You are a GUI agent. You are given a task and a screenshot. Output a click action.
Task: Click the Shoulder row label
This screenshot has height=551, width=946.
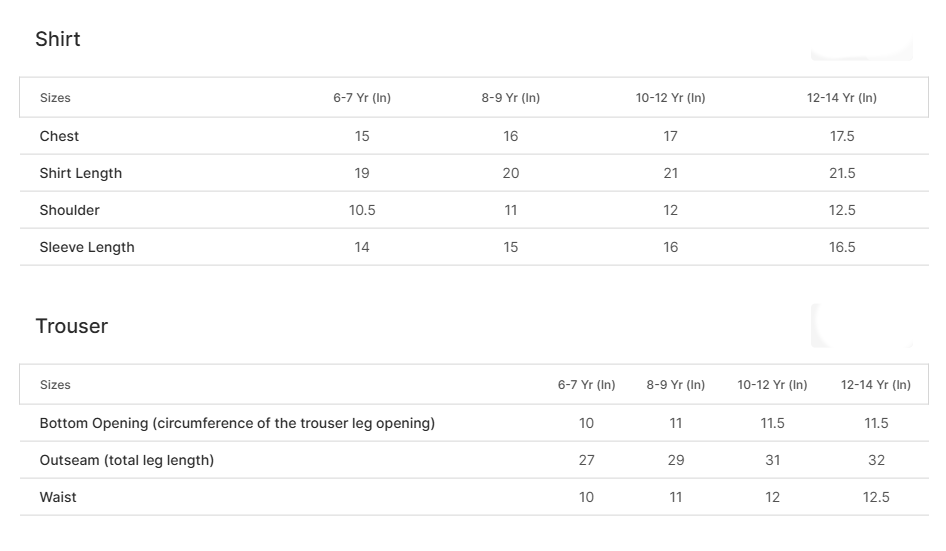(70, 210)
